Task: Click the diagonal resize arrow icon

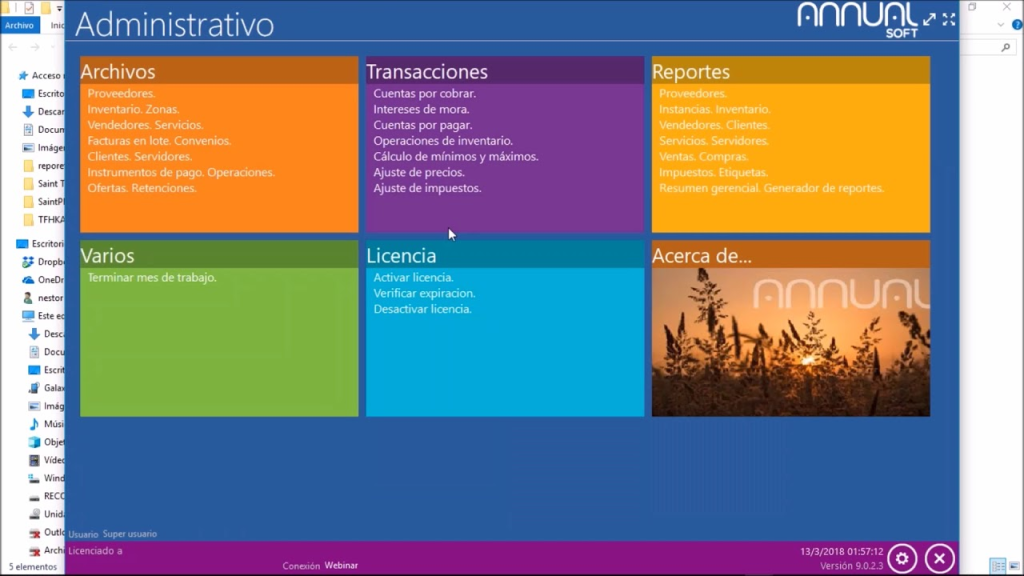Action: click(x=929, y=19)
